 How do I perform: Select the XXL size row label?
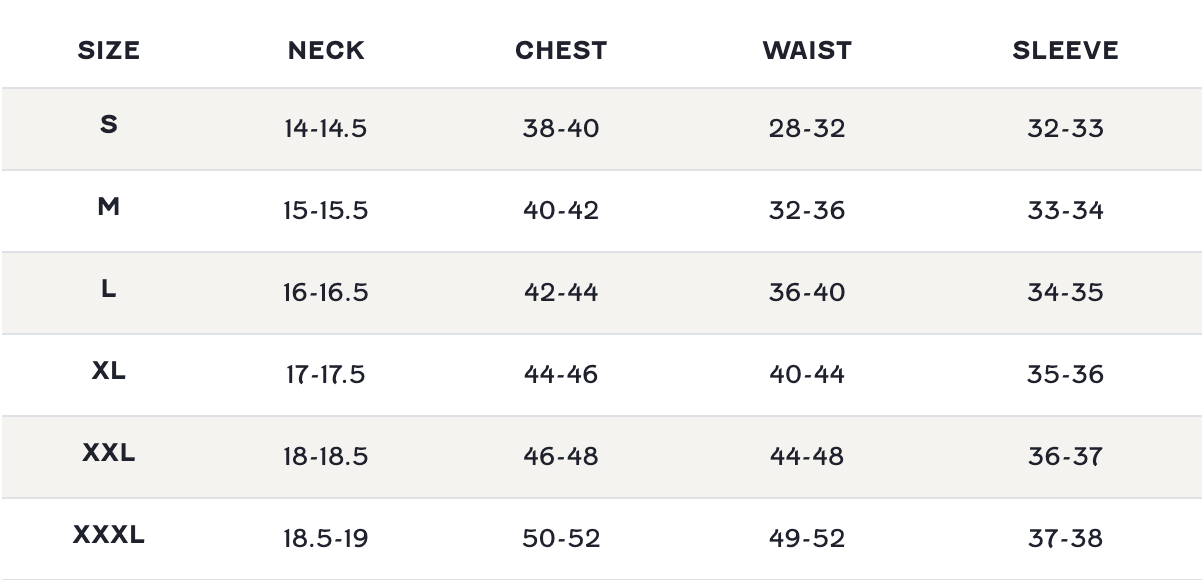coord(109,453)
